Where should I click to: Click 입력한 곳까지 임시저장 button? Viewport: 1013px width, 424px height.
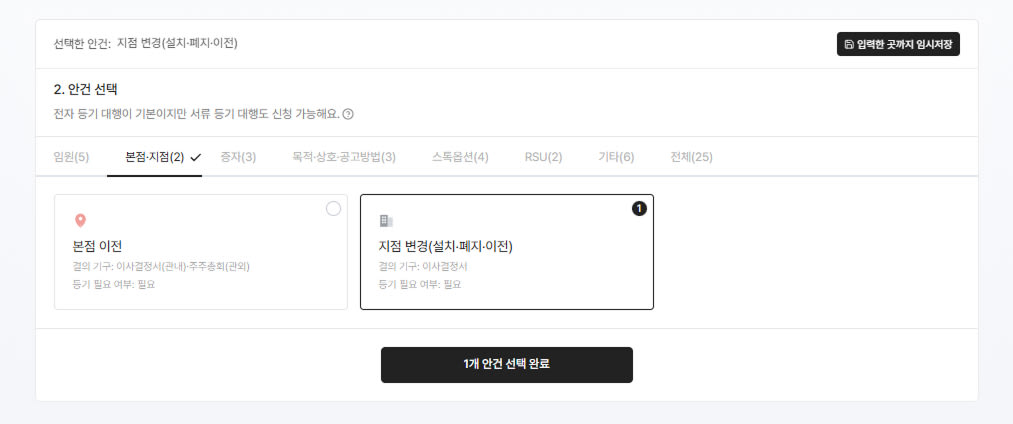(898, 45)
